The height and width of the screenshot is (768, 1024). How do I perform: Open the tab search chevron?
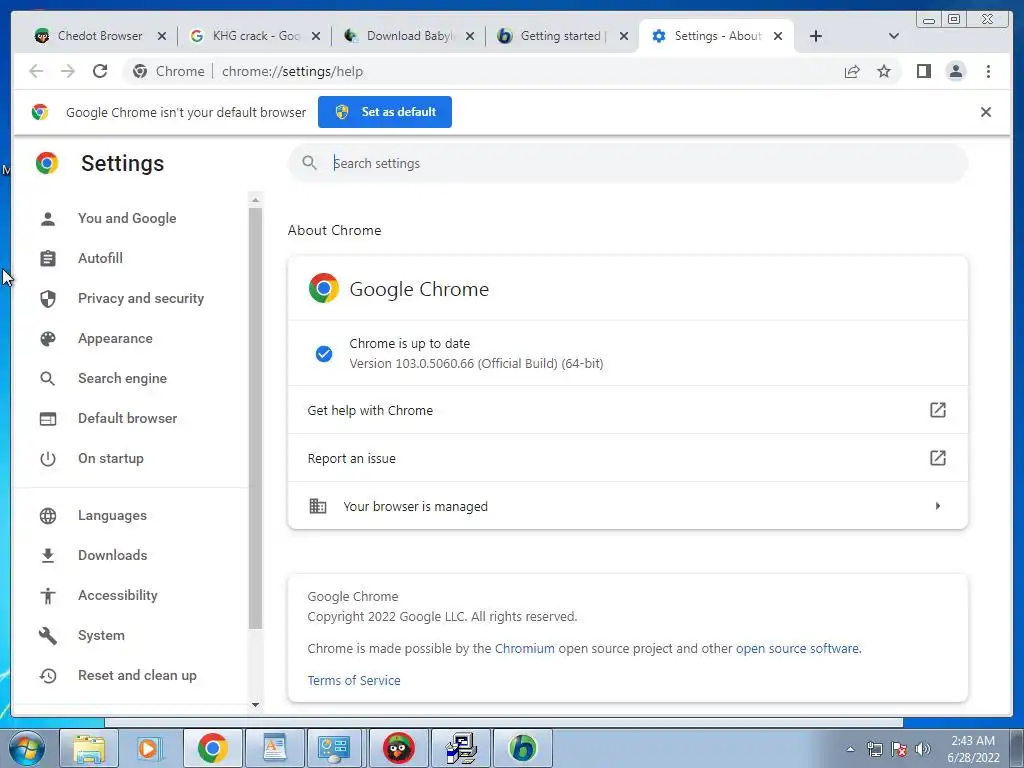893,36
